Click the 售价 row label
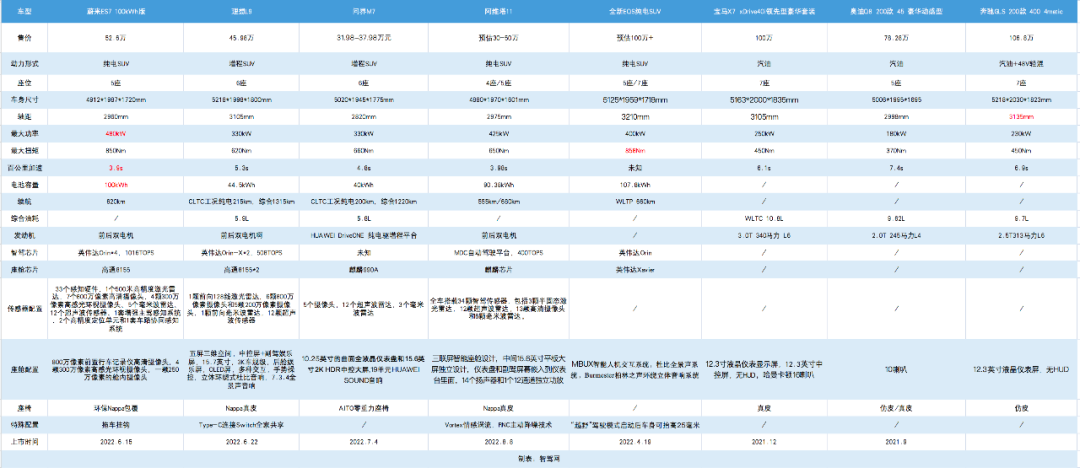 (x=25, y=36)
